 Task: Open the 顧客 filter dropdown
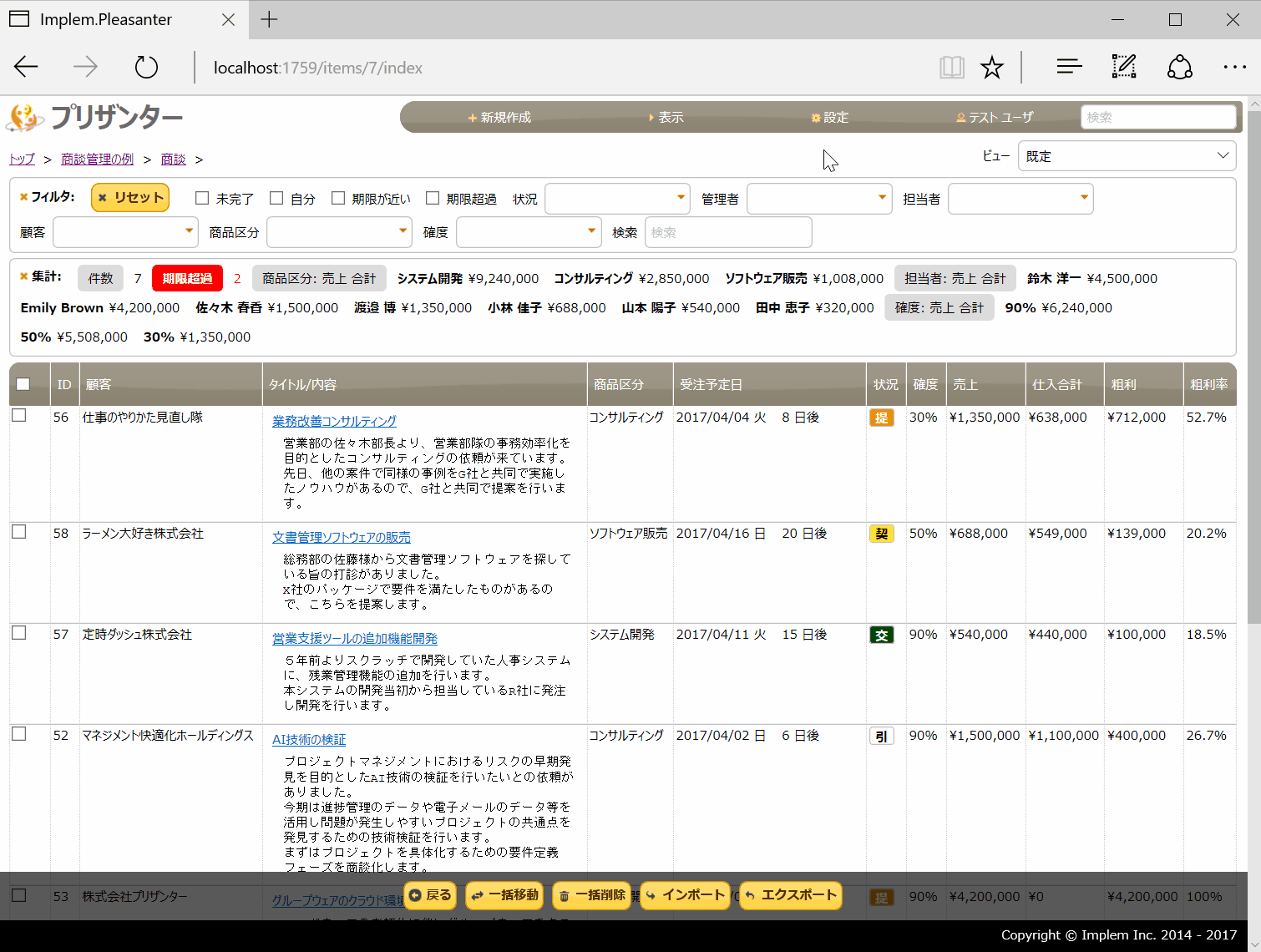pyautogui.click(x=125, y=232)
